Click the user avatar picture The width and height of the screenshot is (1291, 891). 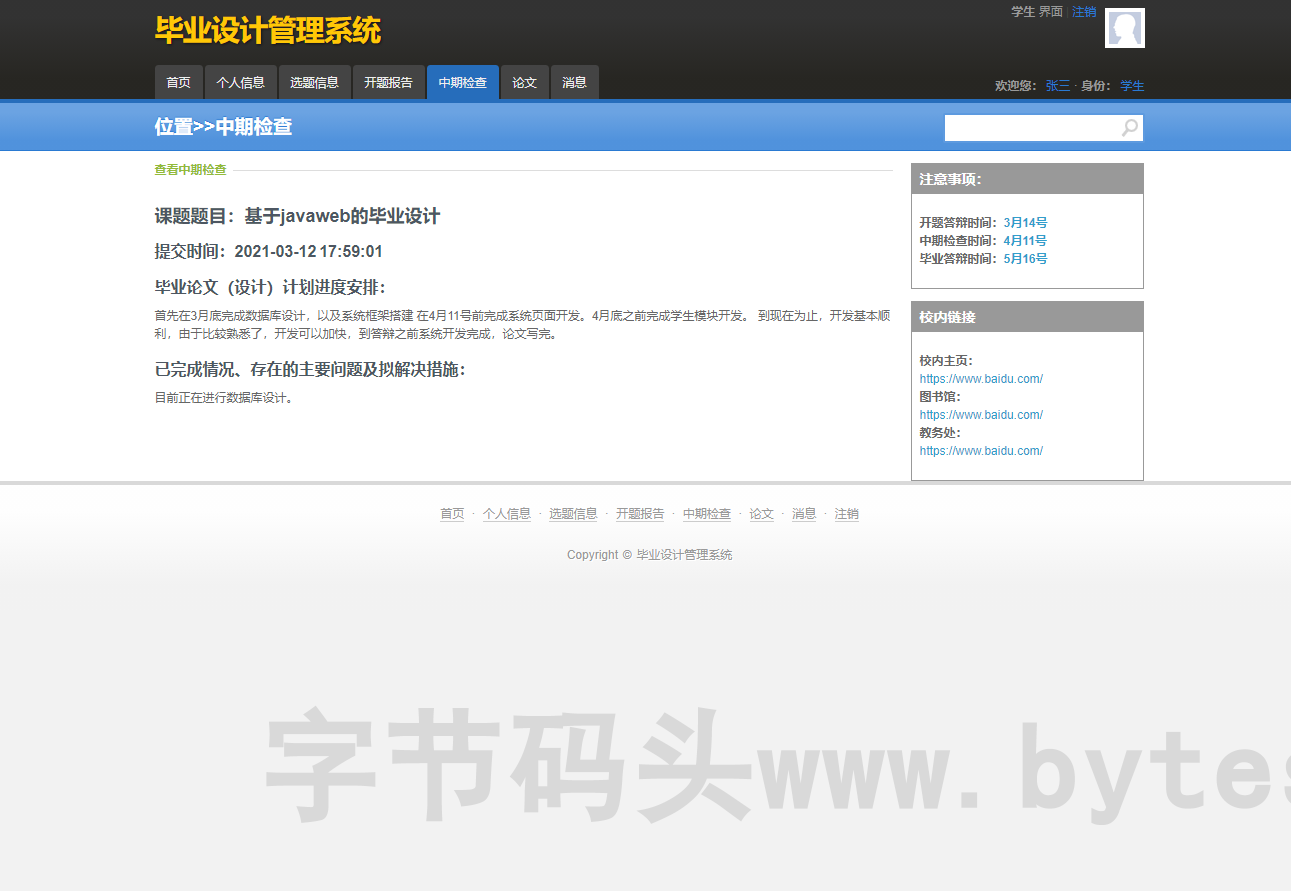click(x=1125, y=28)
